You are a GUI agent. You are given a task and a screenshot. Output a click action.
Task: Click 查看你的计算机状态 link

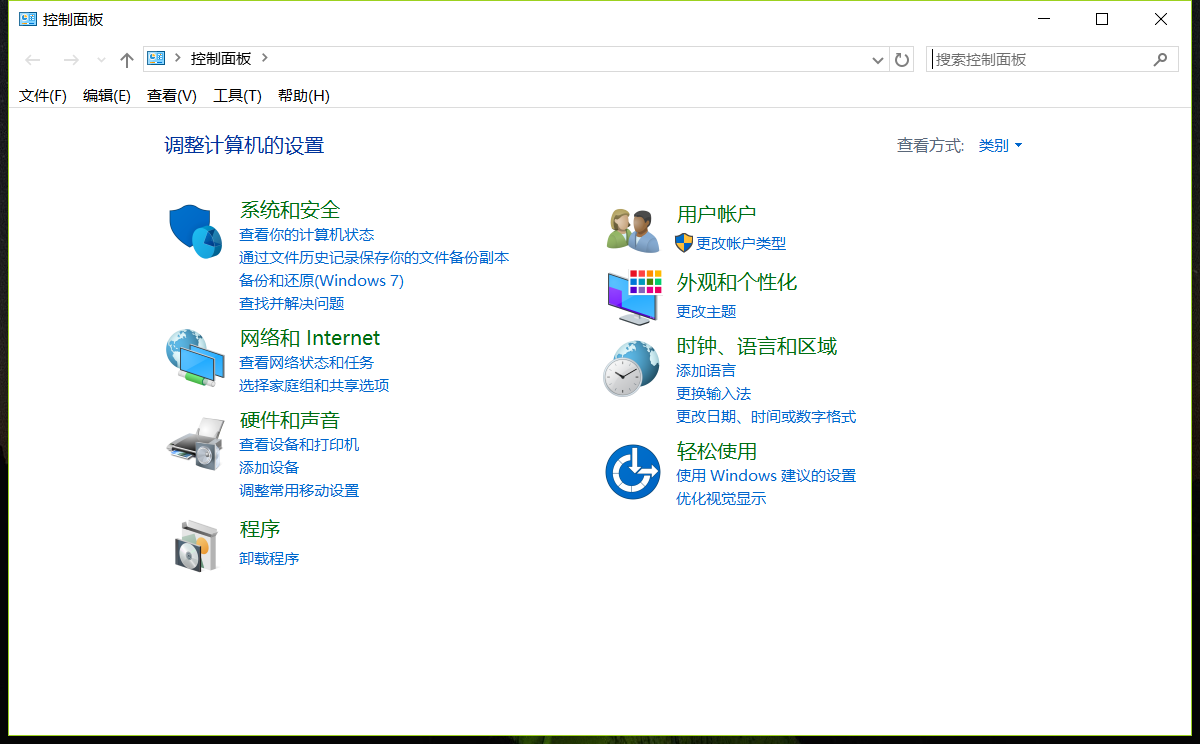[306, 235]
